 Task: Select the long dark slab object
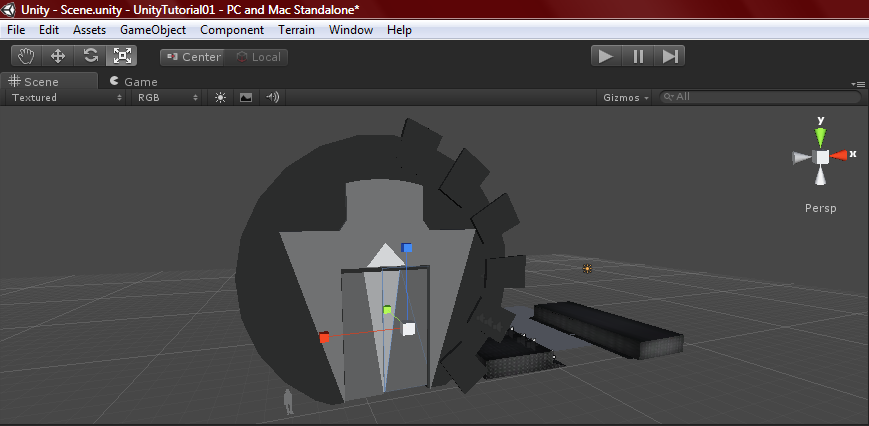click(x=609, y=329)
